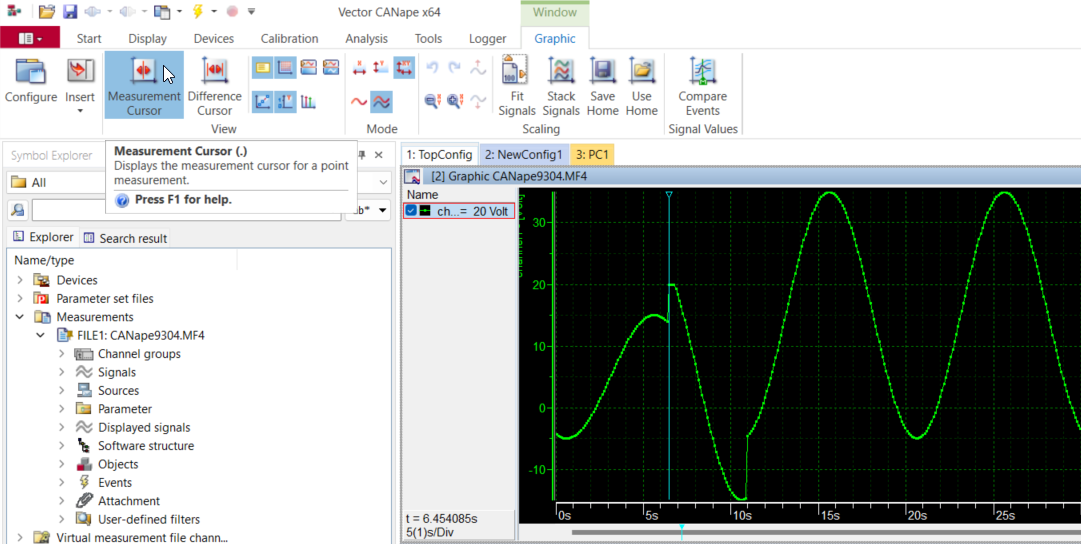Viewport: 1081px width, 544px height.
Task: Switch to the Search result tab
Action: [x=125, y=238]
